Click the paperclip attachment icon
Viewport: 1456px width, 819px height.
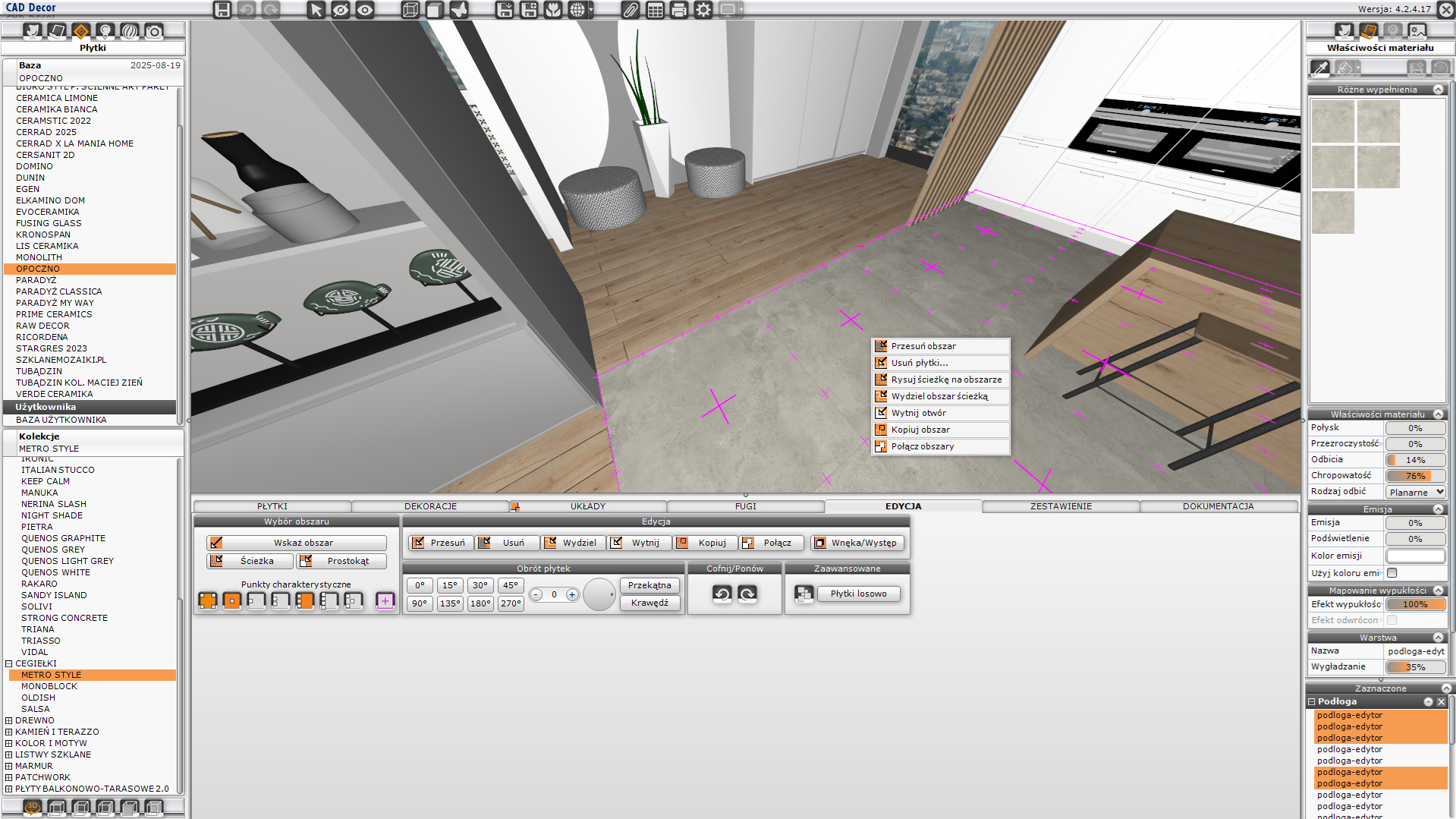point(631,10)
